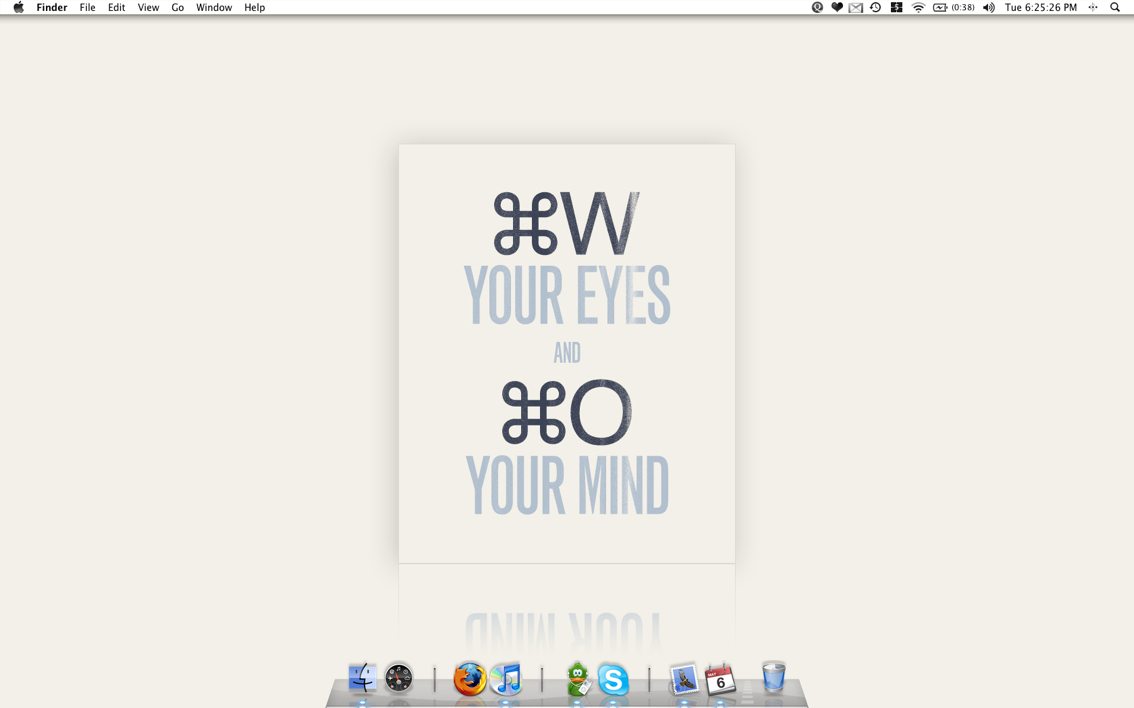Launch Firefox from the Dock
This screenshot has width=1134, height=708.
pyautogui.click(x=469, y=679)
